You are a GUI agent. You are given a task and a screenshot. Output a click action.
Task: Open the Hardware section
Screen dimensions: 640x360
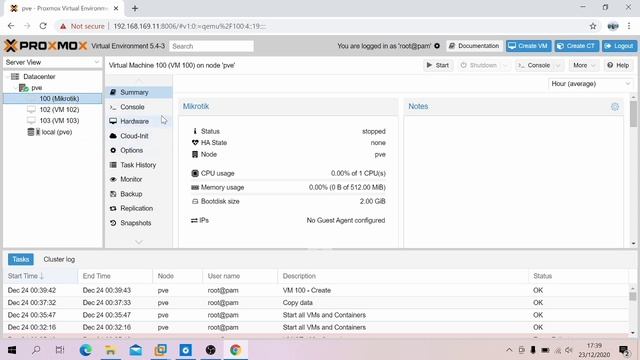(139, 121)
